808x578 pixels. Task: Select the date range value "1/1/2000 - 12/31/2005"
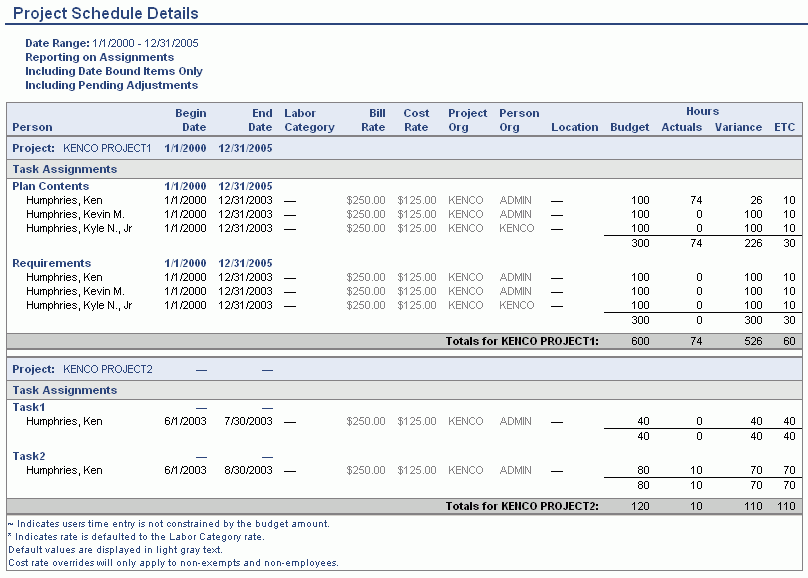[x=145, y=43]
